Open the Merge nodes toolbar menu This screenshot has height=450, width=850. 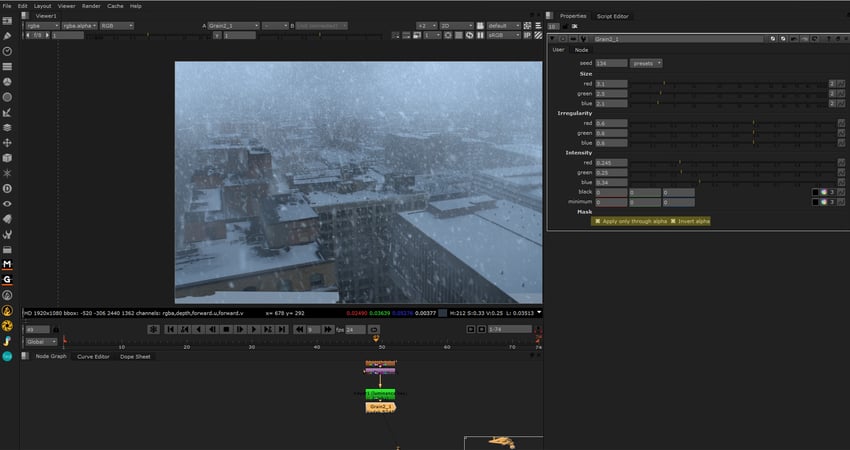click(x=7, y=127)
